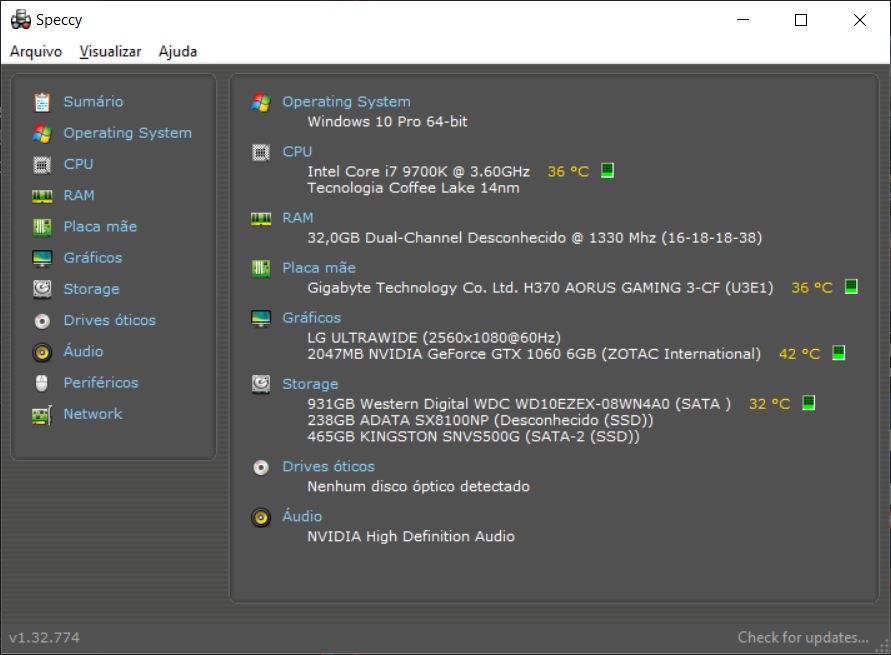The image size is (891, 655).
Task: Click the RAM icon in summary panel
Action: pos(261,219)
